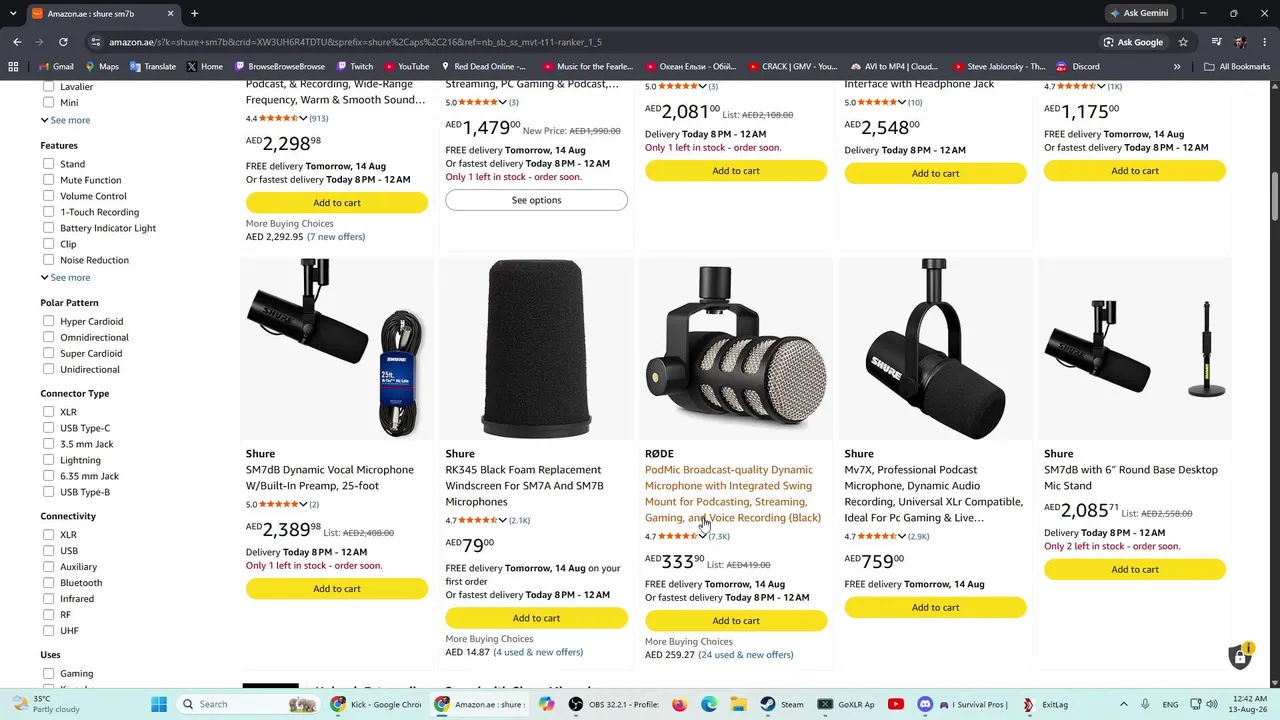The height and width of the screenshot is (720, 1280).
Task: Check the Volume Control filter
Action: pos(48,196)
